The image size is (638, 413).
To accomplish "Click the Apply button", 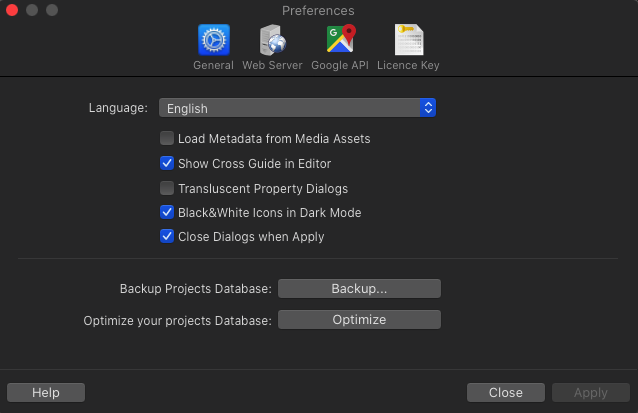I will [x=590, y=393].
